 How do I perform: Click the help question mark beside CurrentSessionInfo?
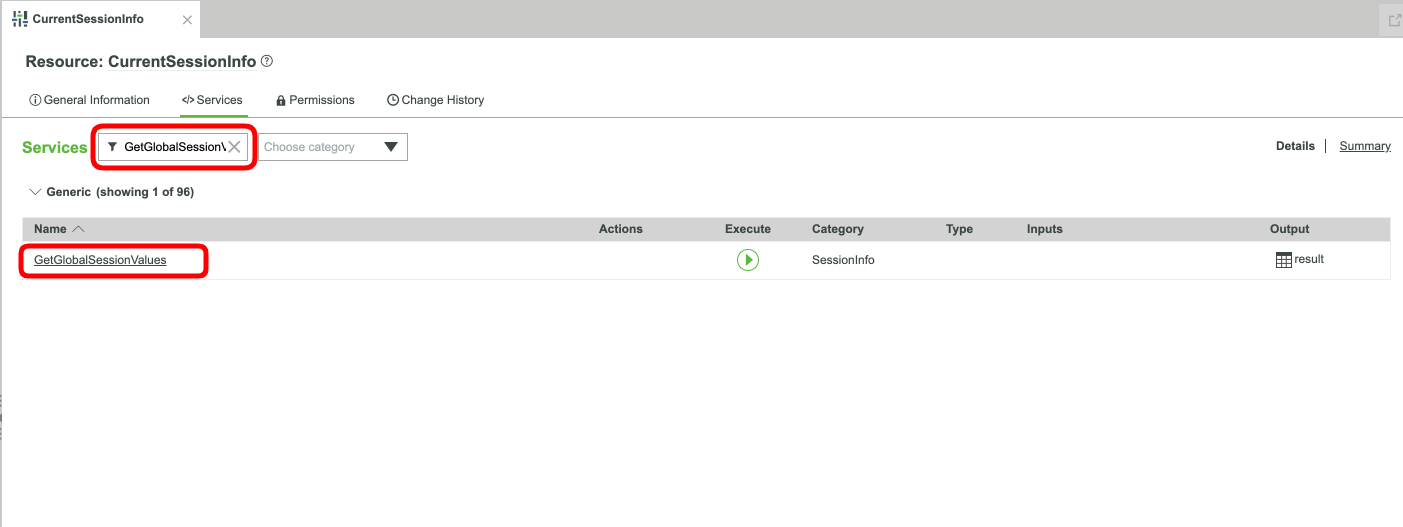266,61
